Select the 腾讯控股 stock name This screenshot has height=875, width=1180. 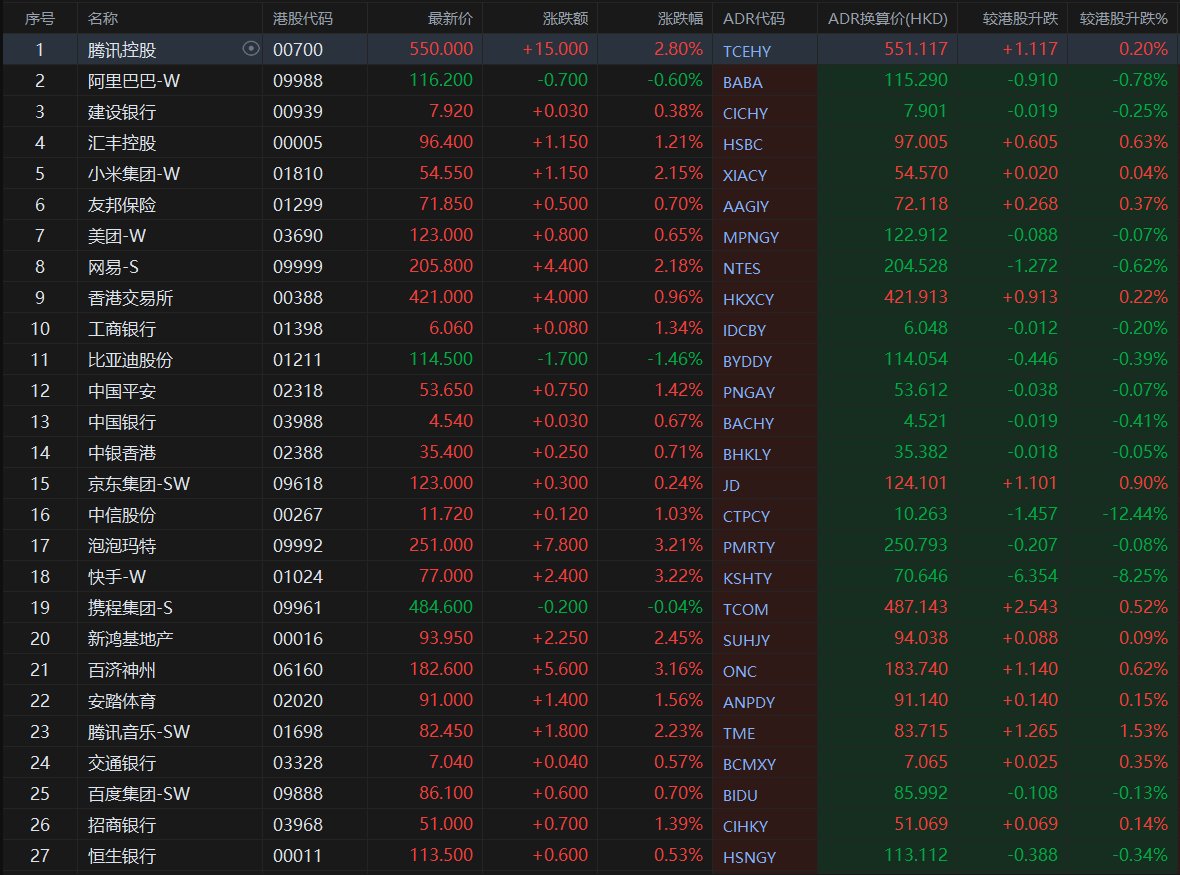[122, 50]
